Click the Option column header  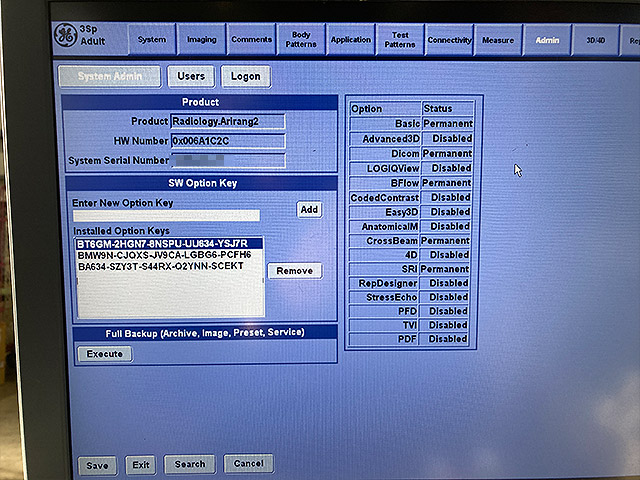coord(385,109)
